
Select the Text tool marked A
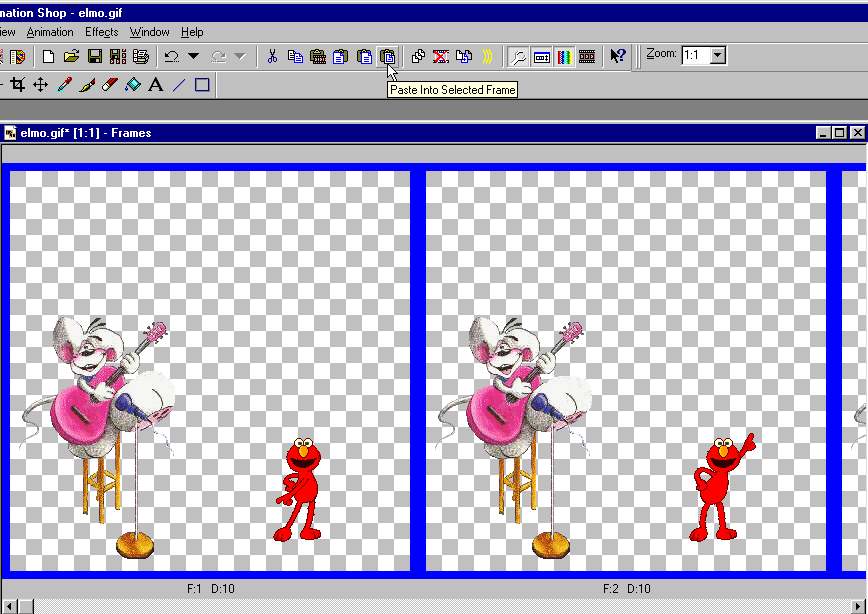[156, 85]
